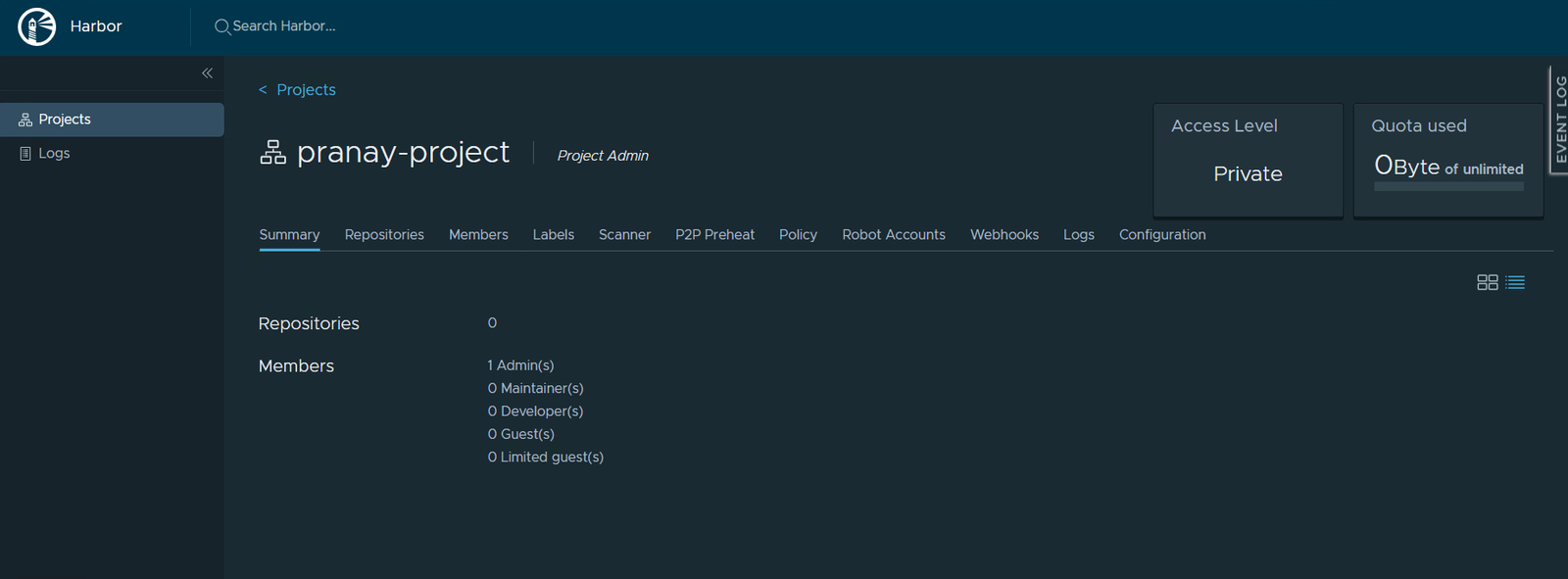Image resolution: width=1568 pixels, height=579 pixels.
Task: Open the project Logs tab
Action: click(x=1079, y=235)
